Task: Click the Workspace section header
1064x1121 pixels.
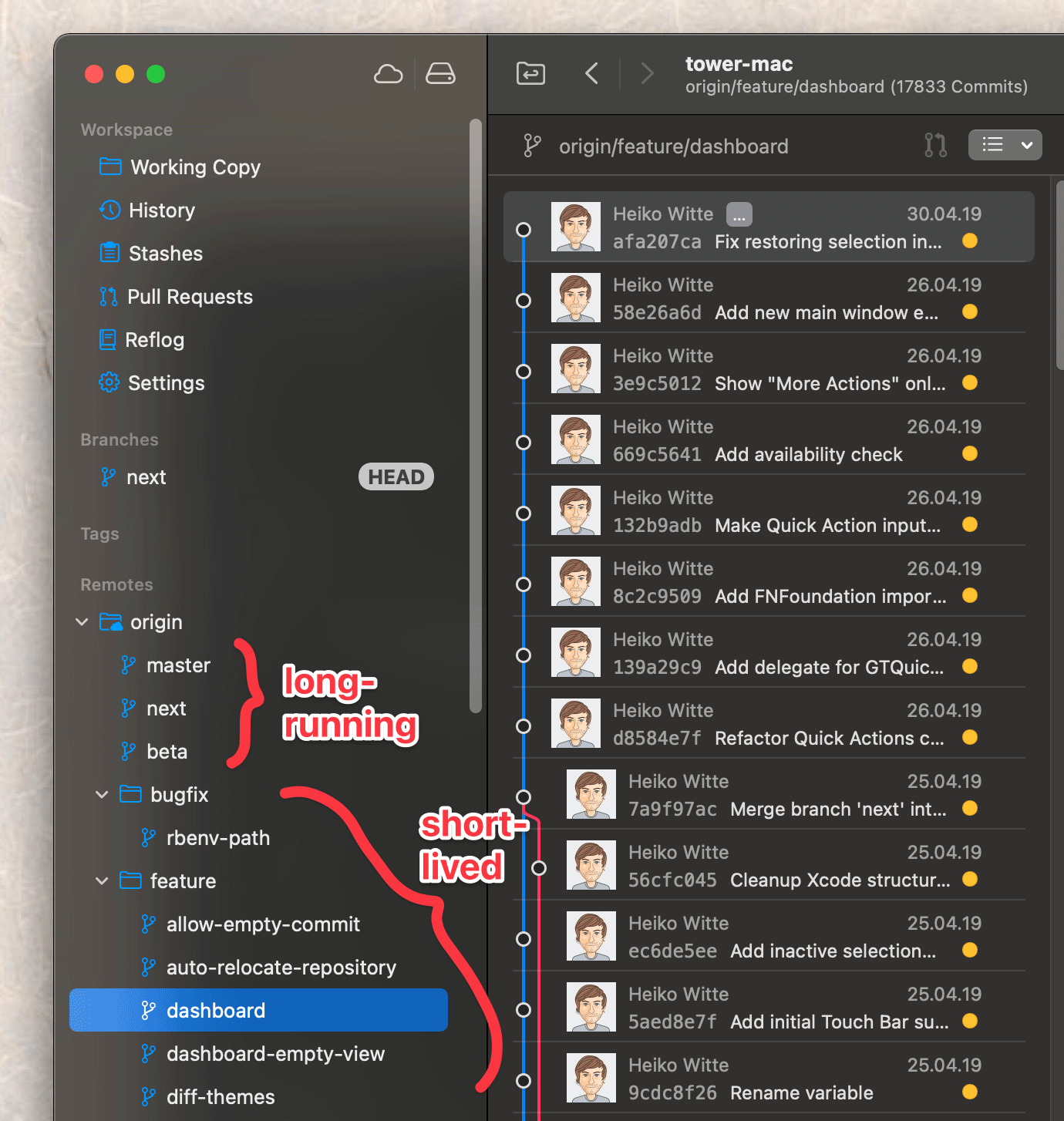Action: point(126,130)
